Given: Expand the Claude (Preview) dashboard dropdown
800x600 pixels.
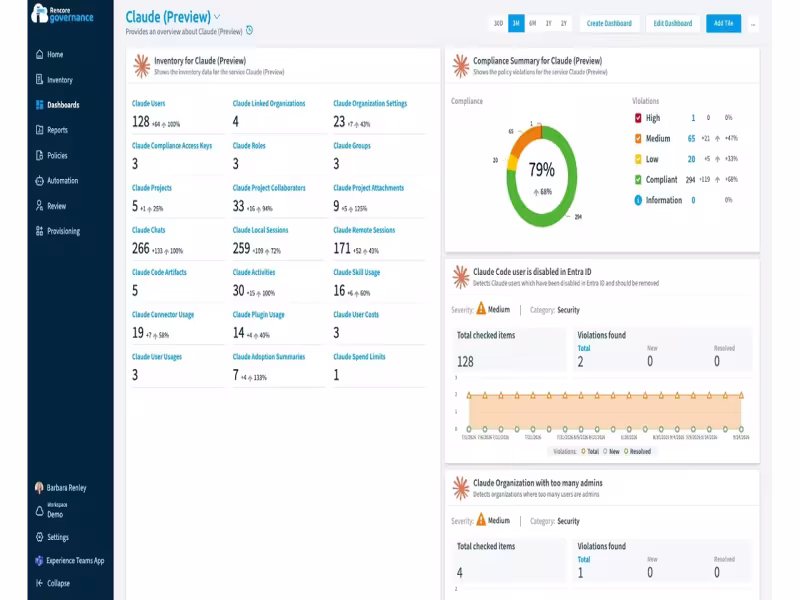Looking at the screenshot, I should point(217,17).
